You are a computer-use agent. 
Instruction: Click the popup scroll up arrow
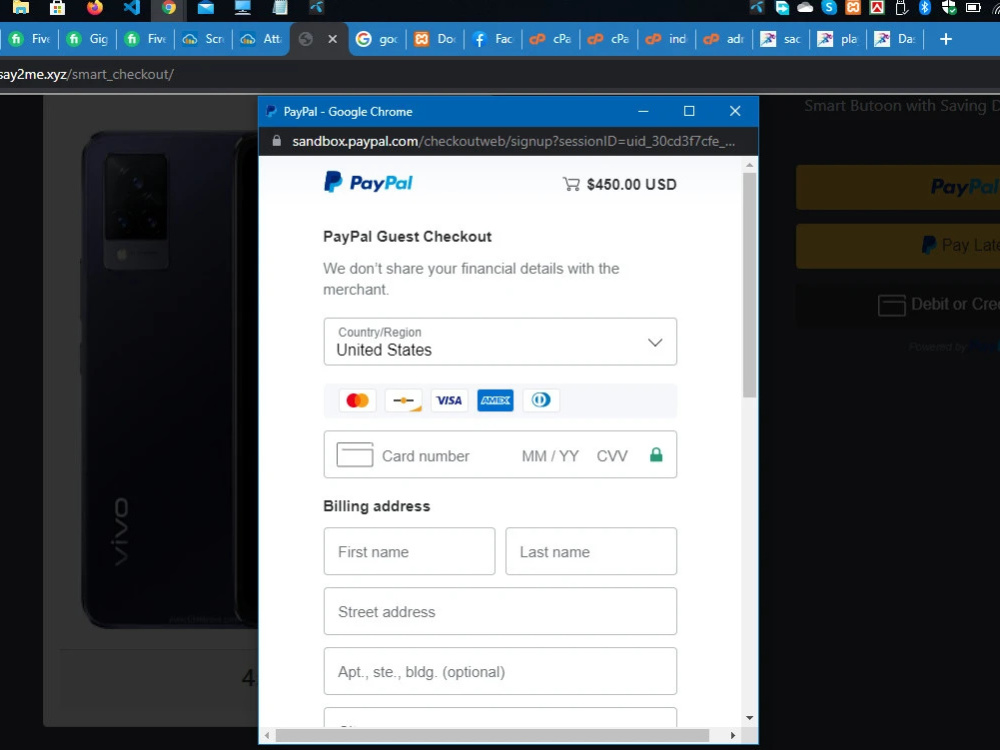(x=749, y=165)
